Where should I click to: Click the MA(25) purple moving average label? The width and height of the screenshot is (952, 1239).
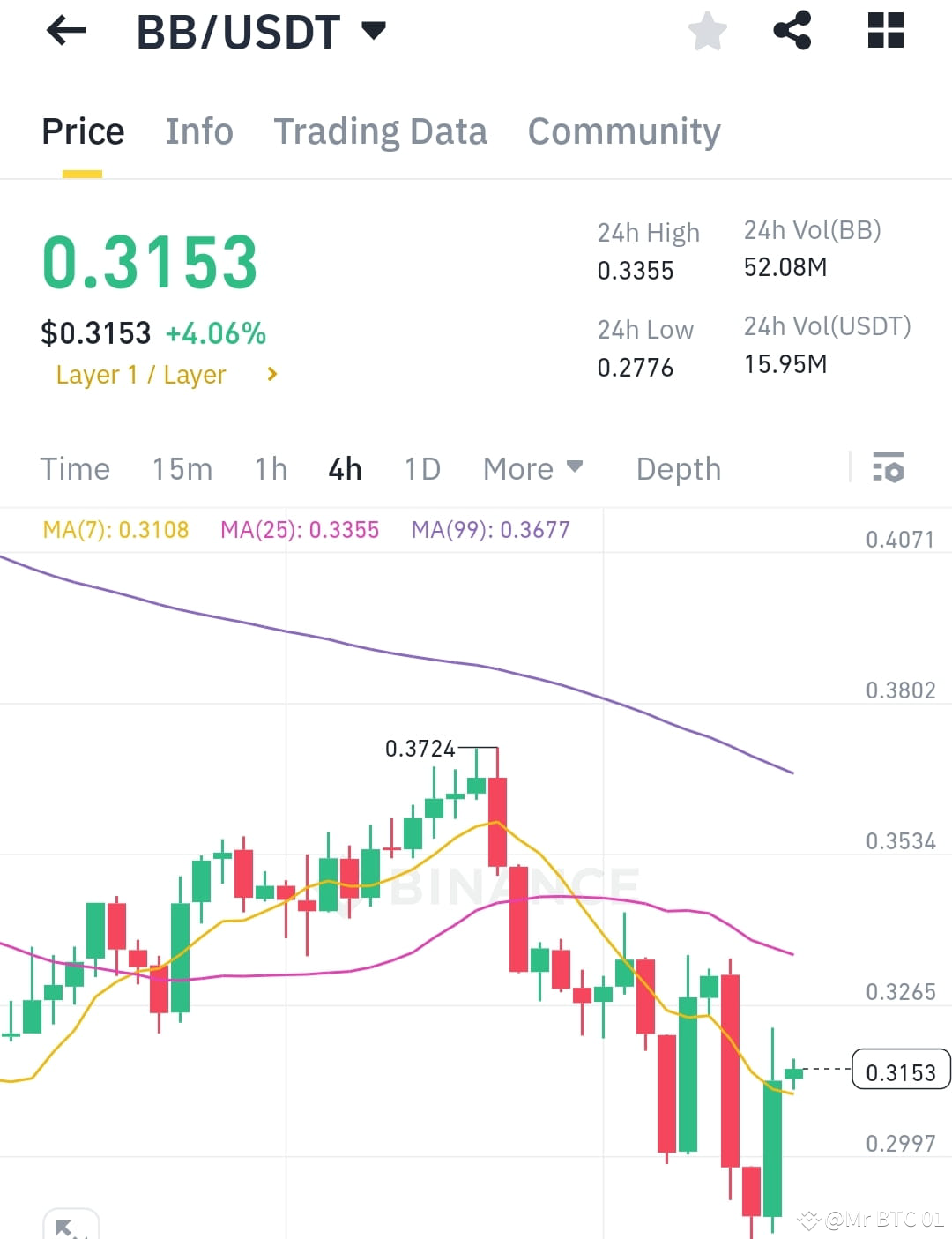tap(300, 530)
